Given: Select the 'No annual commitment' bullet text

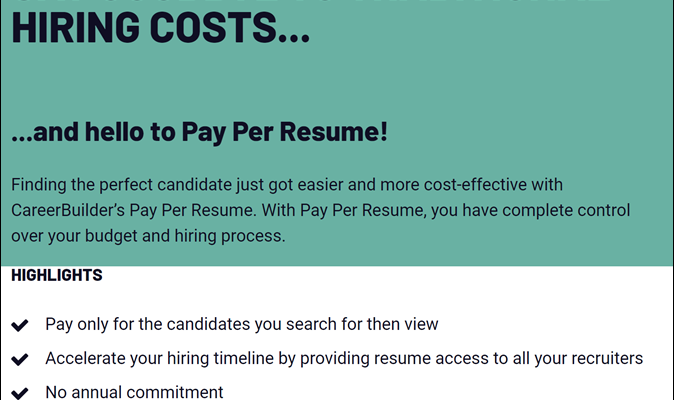Looking at the screenshot, I should click(134, 392).
